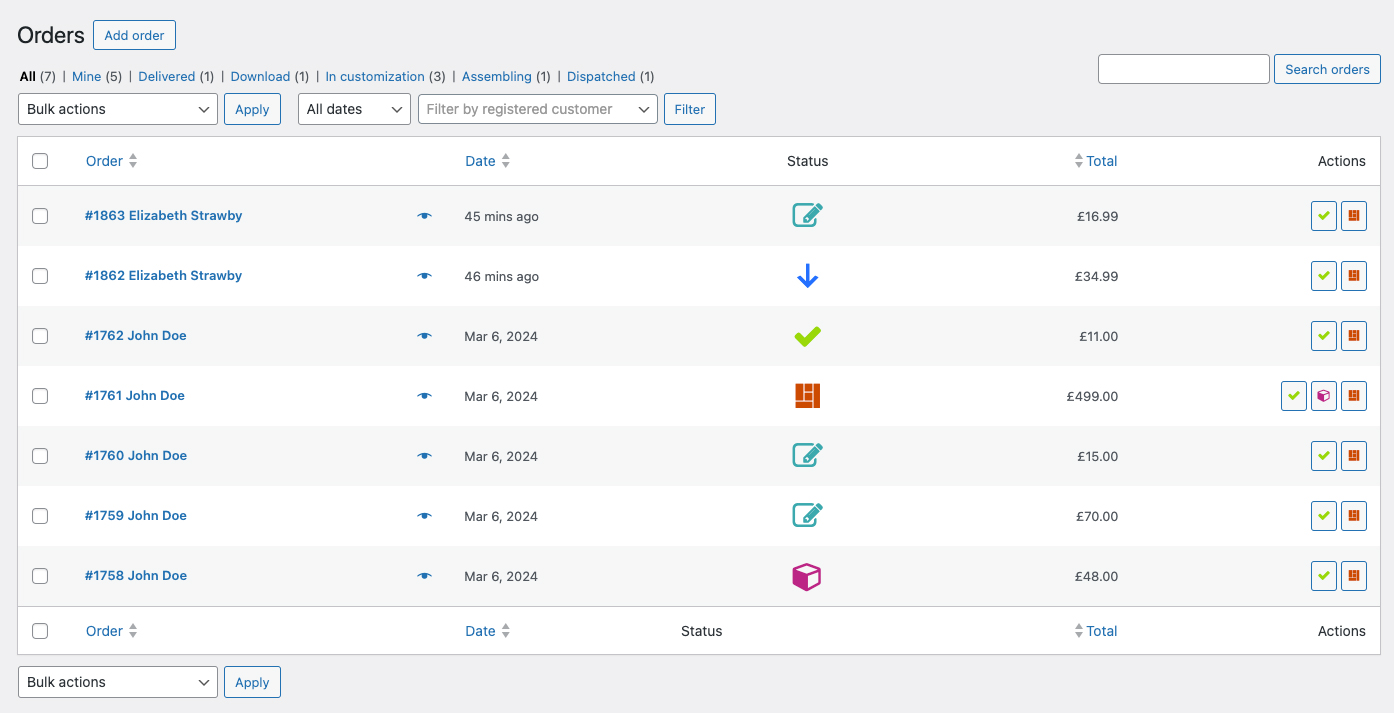
Task: Preview order #1760 using the eye icon
Action: pos(424,456)
